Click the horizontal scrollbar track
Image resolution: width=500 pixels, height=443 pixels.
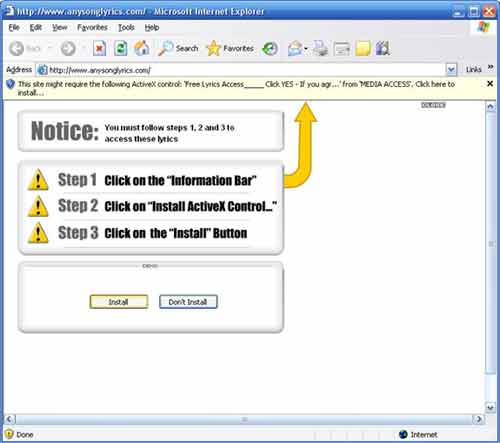pyautogui.click(x=244, y=419)
